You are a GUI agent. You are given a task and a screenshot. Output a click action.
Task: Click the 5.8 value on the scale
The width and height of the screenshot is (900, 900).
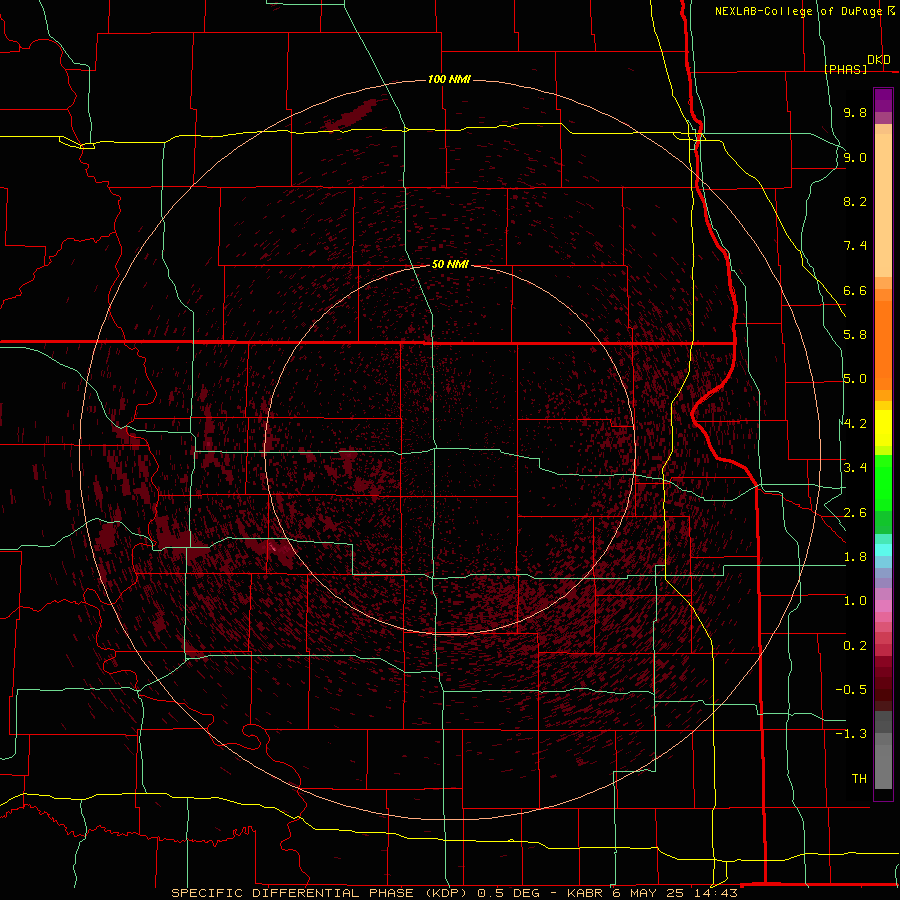click(855, 335)
